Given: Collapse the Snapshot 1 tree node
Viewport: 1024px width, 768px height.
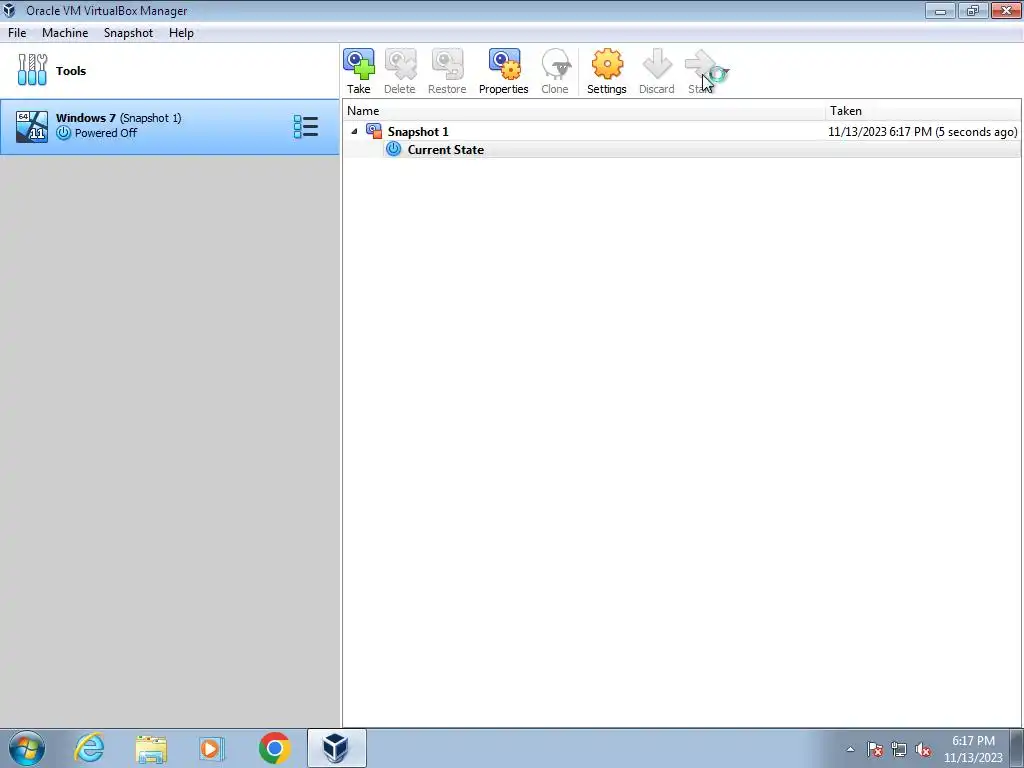Looking at the screenshot, I should point(355,131).
